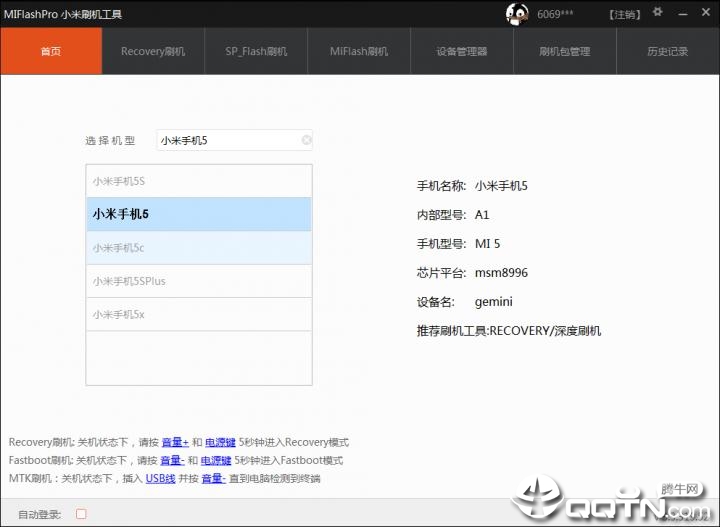
Task: Switch to the Recovery刷机 tab
Action: [153, 51]
